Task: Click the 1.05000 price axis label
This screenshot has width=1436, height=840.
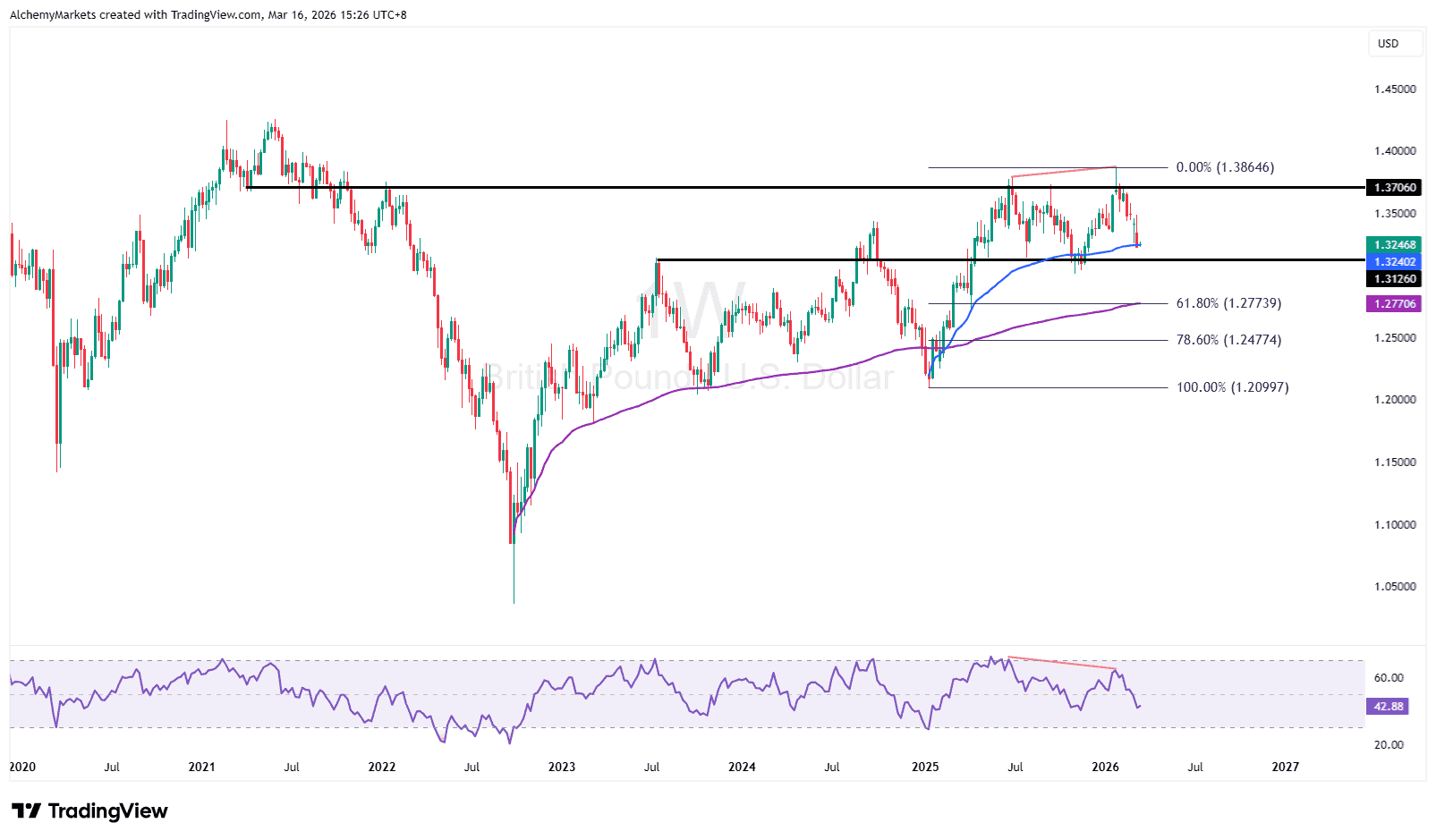Action: tap(1394, 587)
